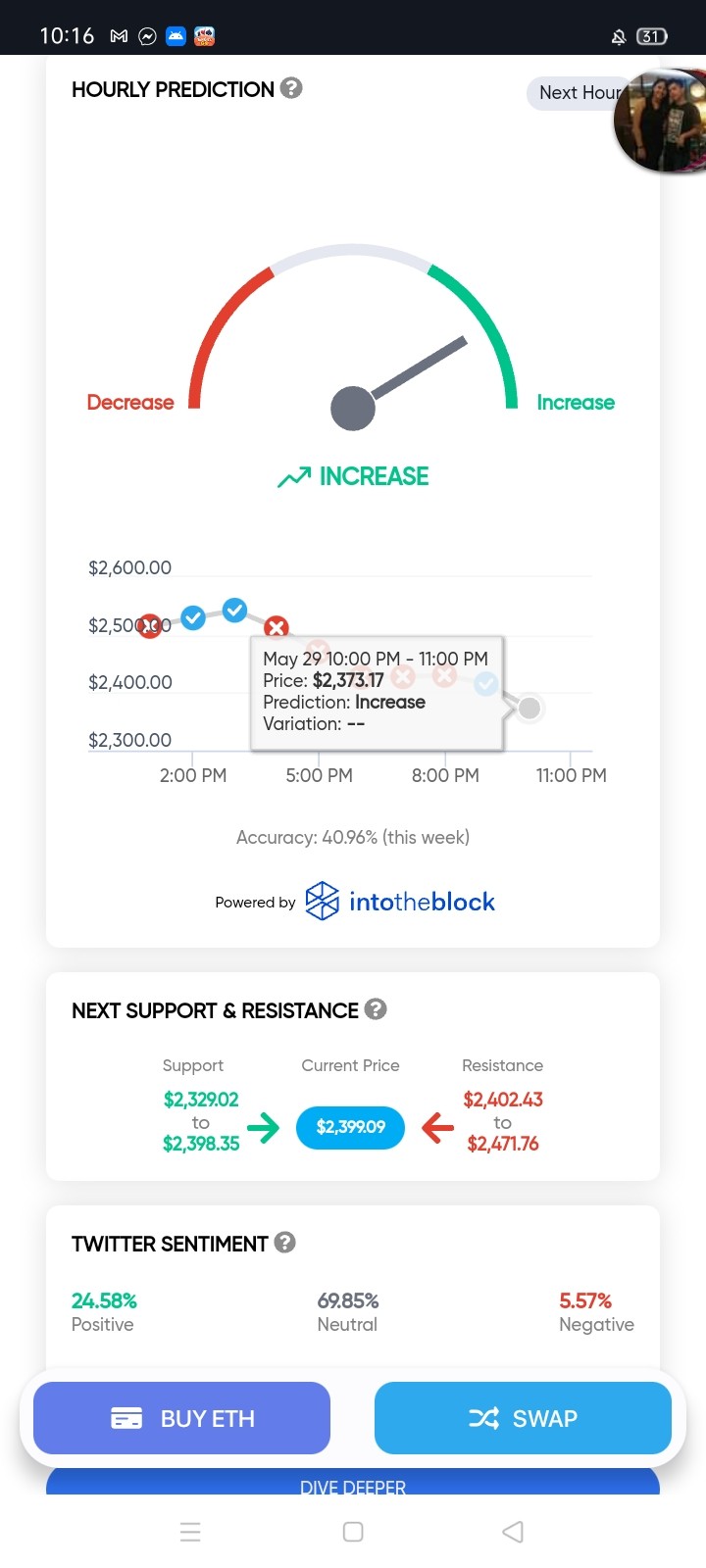Open Twitter Sentiment help question mark

(284, 1242)
